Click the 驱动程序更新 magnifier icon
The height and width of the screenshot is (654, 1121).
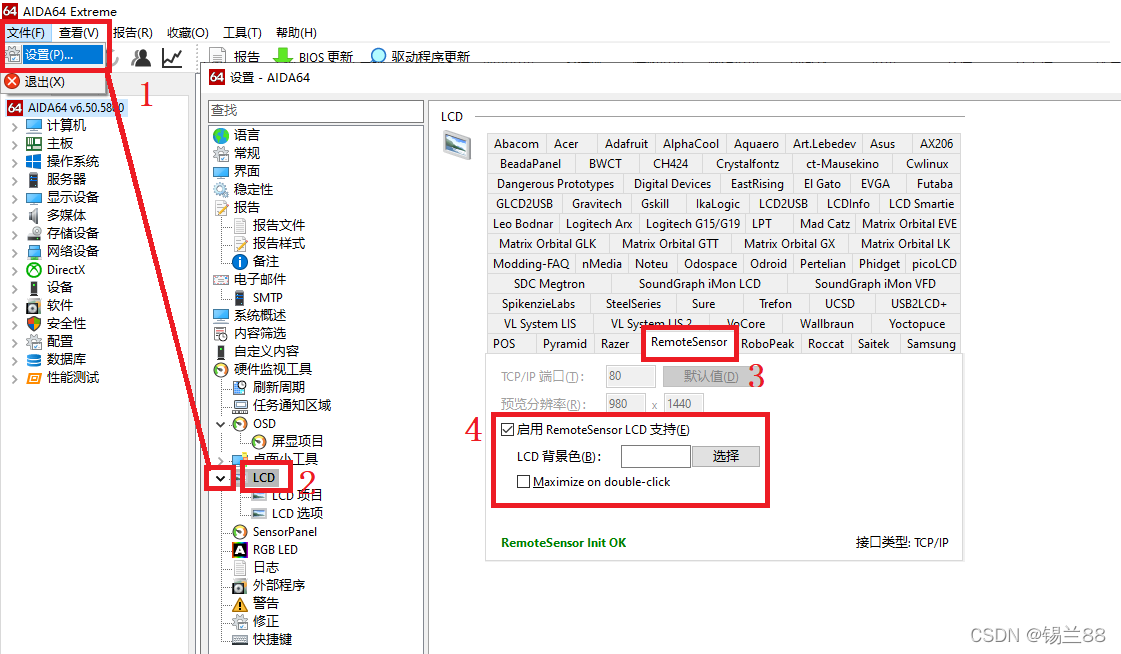click(378, 56)
